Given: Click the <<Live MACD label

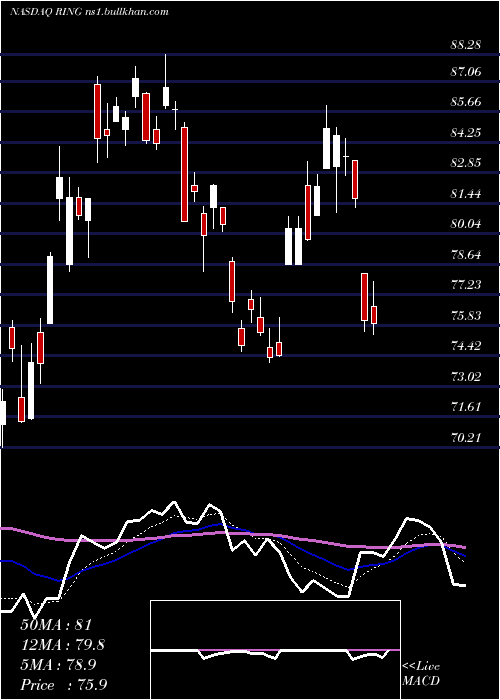Looking at the screenshot, I should pos(421,674).
